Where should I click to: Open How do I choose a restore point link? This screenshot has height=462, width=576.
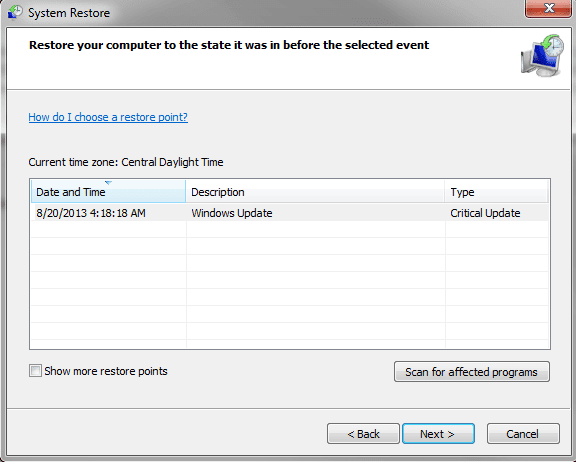tap(108, 117)
